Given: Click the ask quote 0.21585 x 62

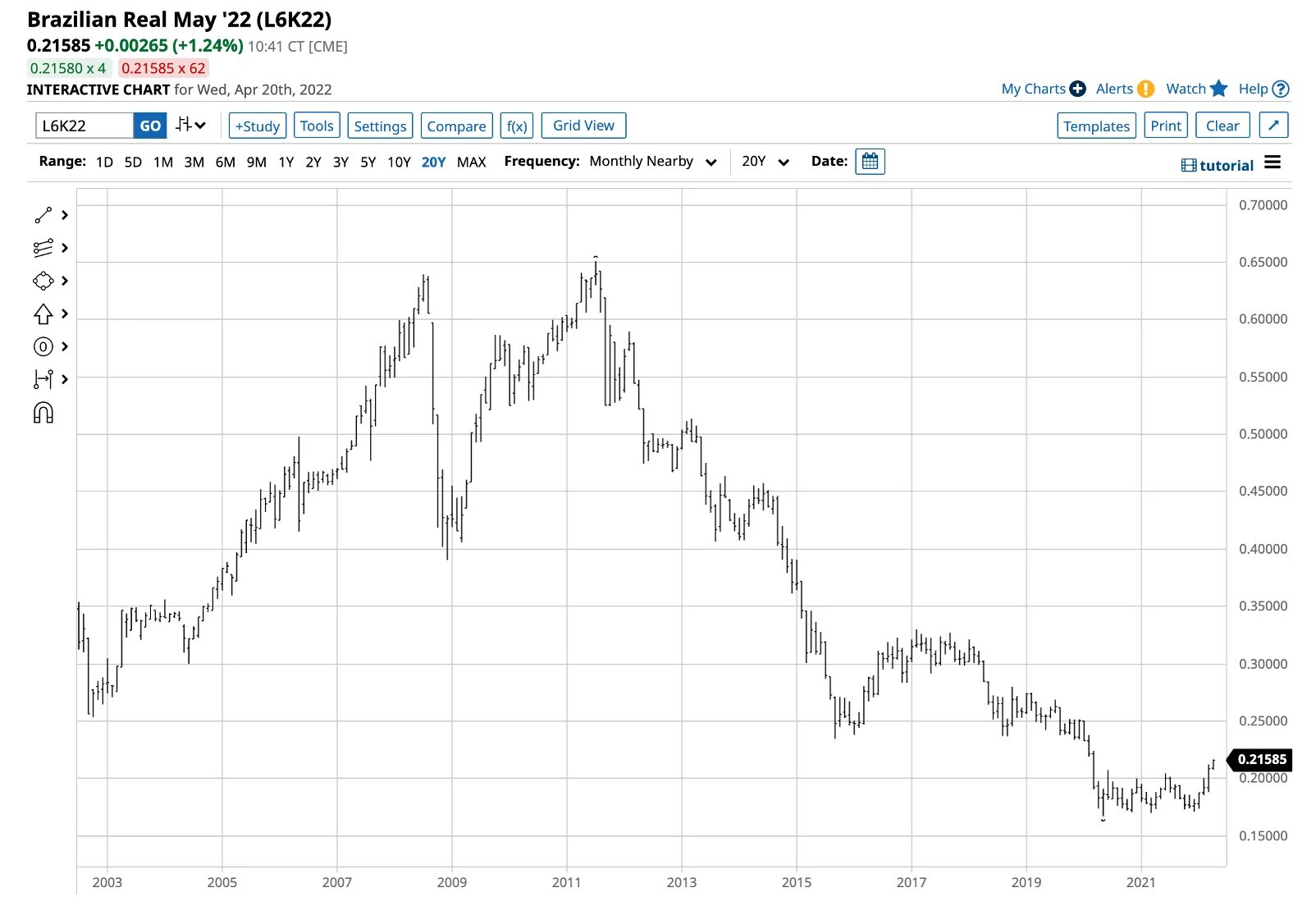Looking at the screenshot, I should pos(163,68).
